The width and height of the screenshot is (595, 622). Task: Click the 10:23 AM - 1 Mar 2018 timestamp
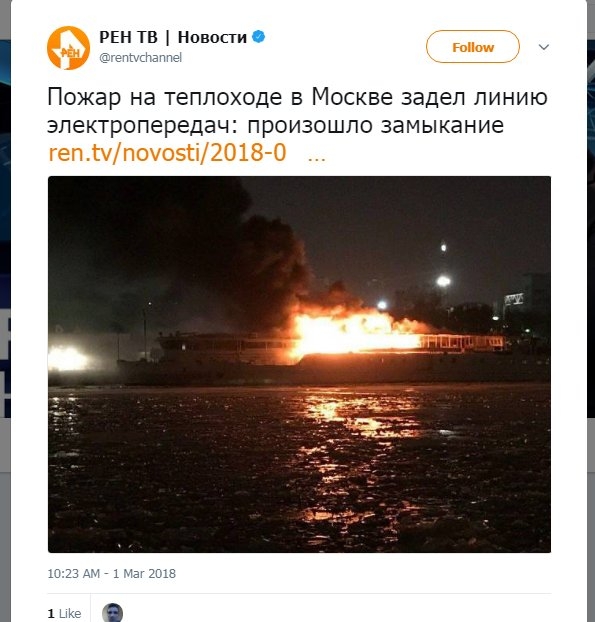(111, 574)
